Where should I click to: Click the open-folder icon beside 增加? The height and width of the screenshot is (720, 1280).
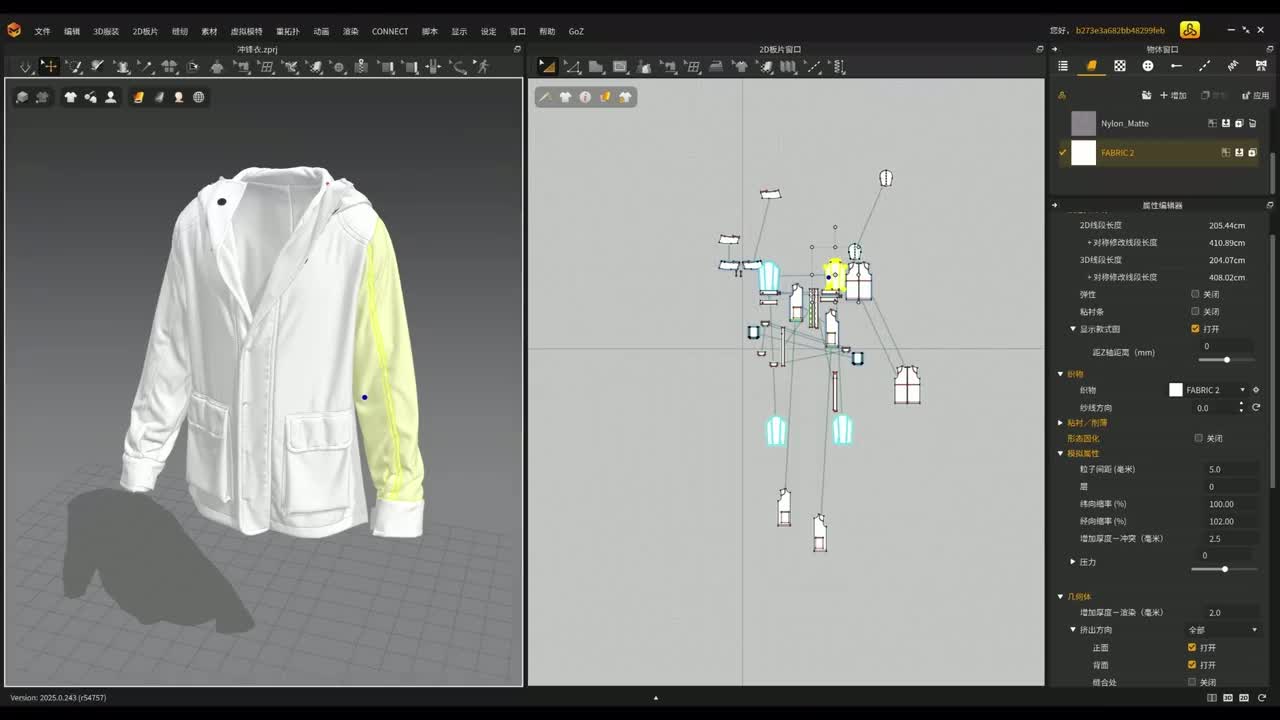(1146, 95)
